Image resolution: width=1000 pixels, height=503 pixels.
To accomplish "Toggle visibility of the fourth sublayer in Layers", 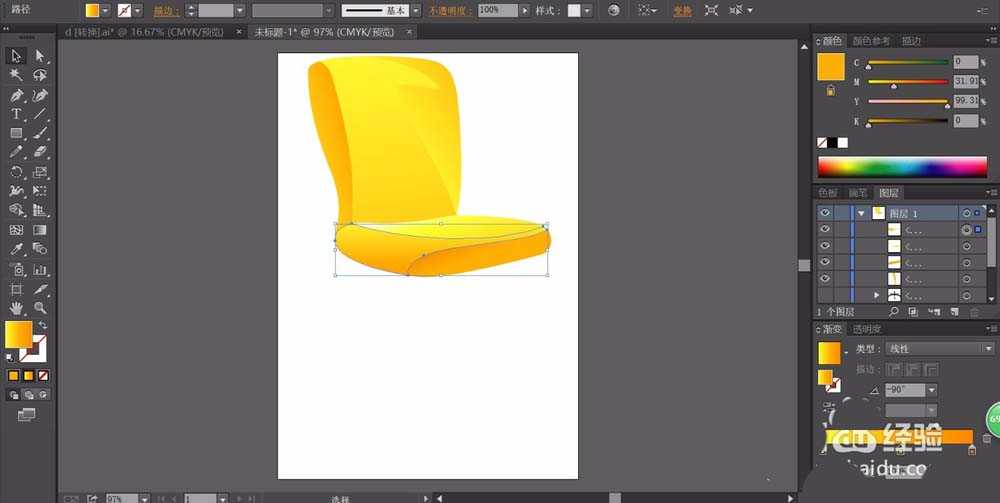I will pyautogui.click(x=825, y=278).
